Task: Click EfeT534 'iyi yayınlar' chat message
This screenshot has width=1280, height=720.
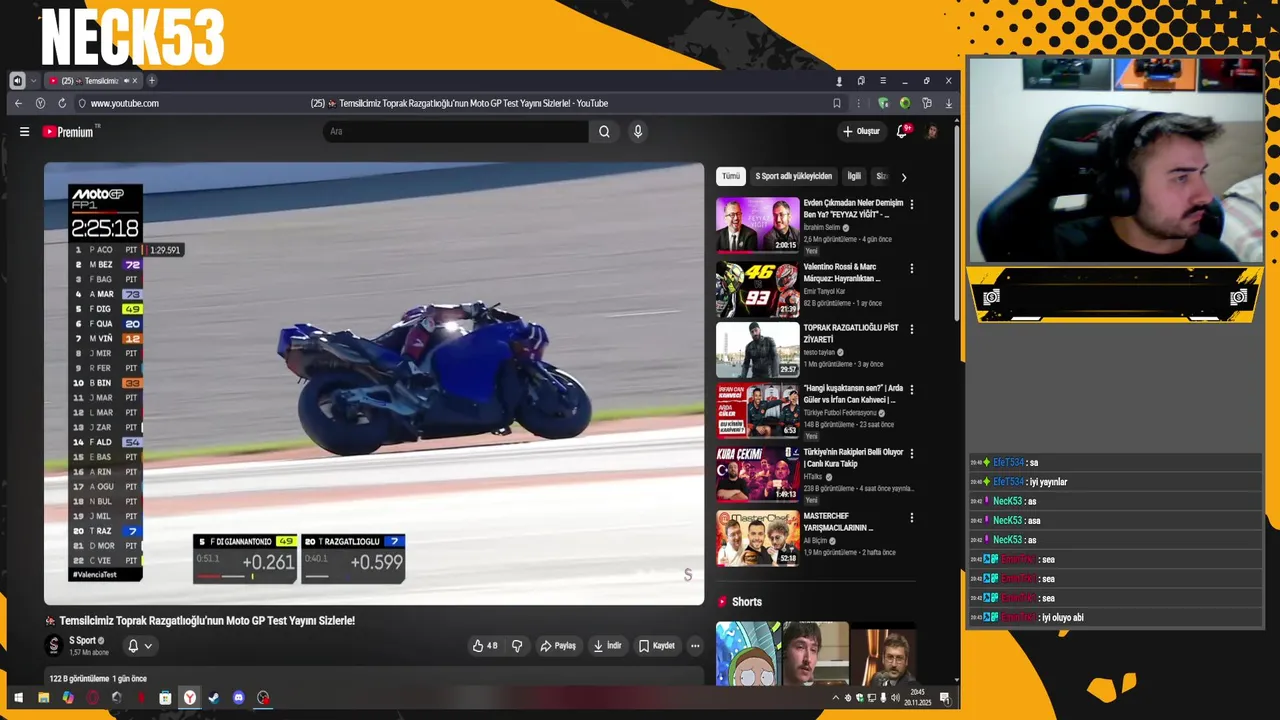Action: point(1048,482)
